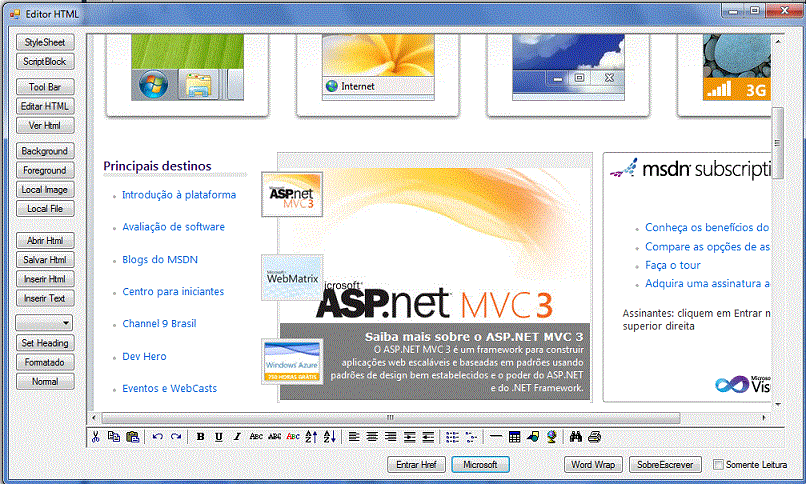The width and height of the screenshot is (806, 484).
Task: Click the Local Image button
Action: (x=45, y=190)
